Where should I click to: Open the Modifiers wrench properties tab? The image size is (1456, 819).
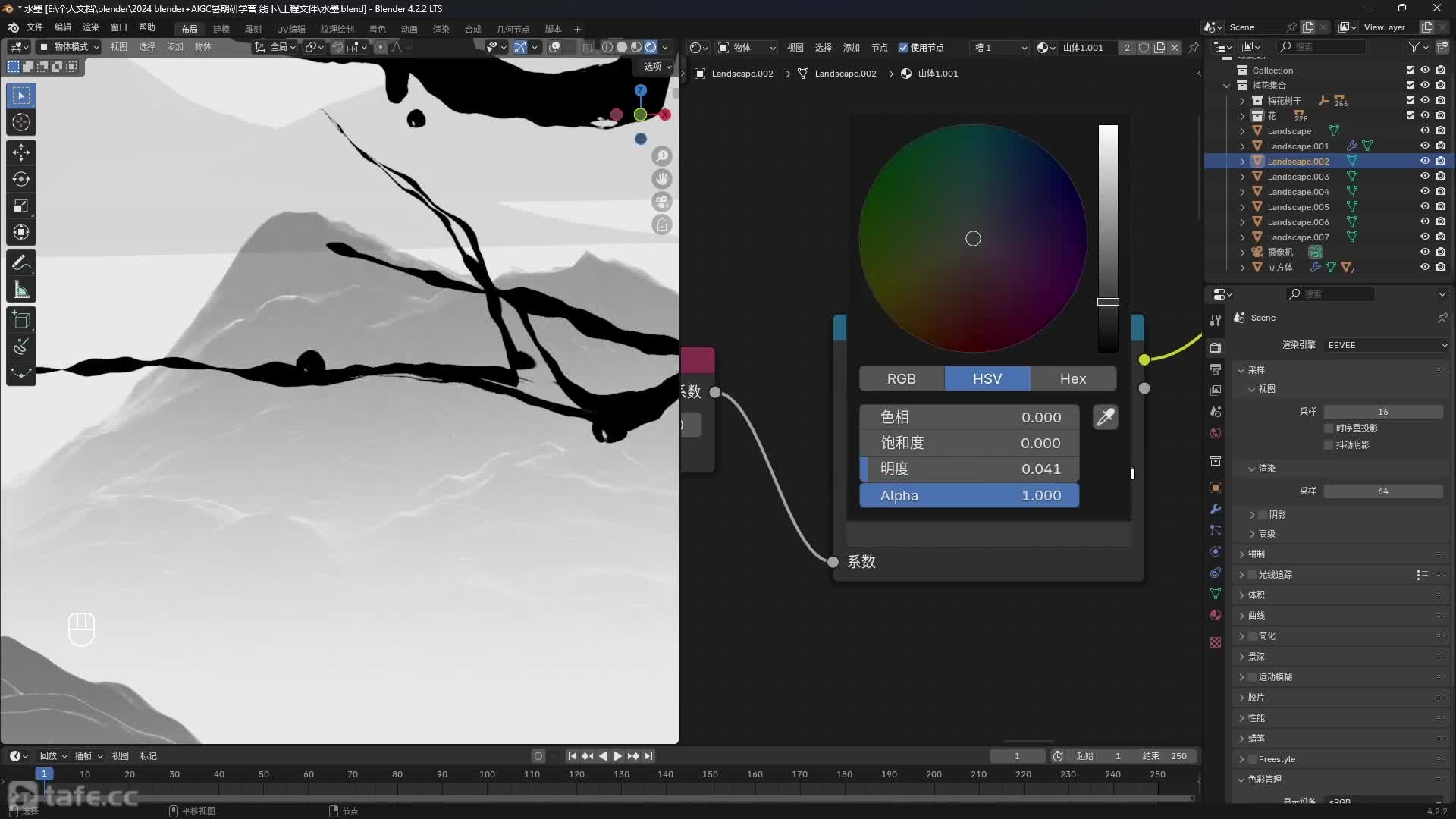(x=1216, y=509)
